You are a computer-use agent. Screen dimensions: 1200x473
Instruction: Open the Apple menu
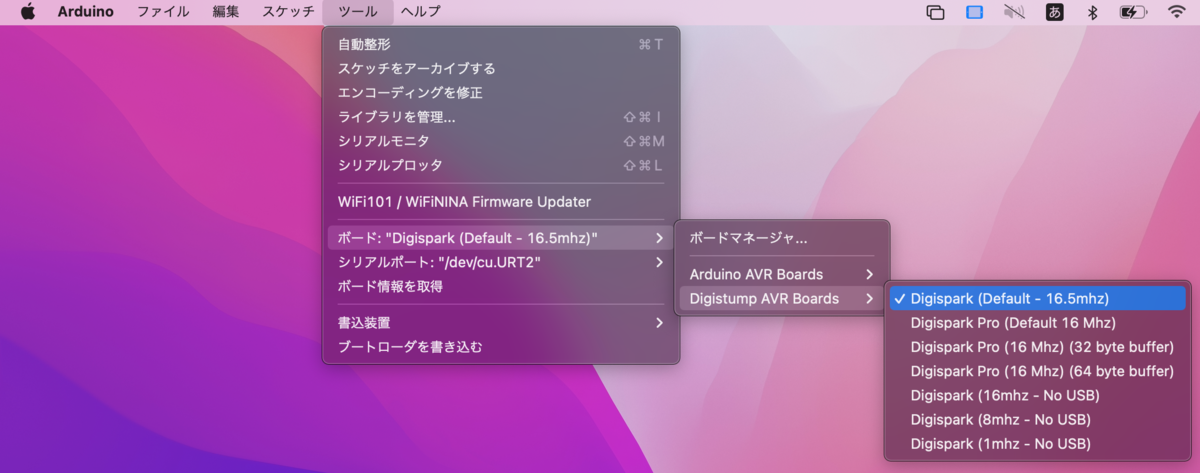tap(28, 12)
